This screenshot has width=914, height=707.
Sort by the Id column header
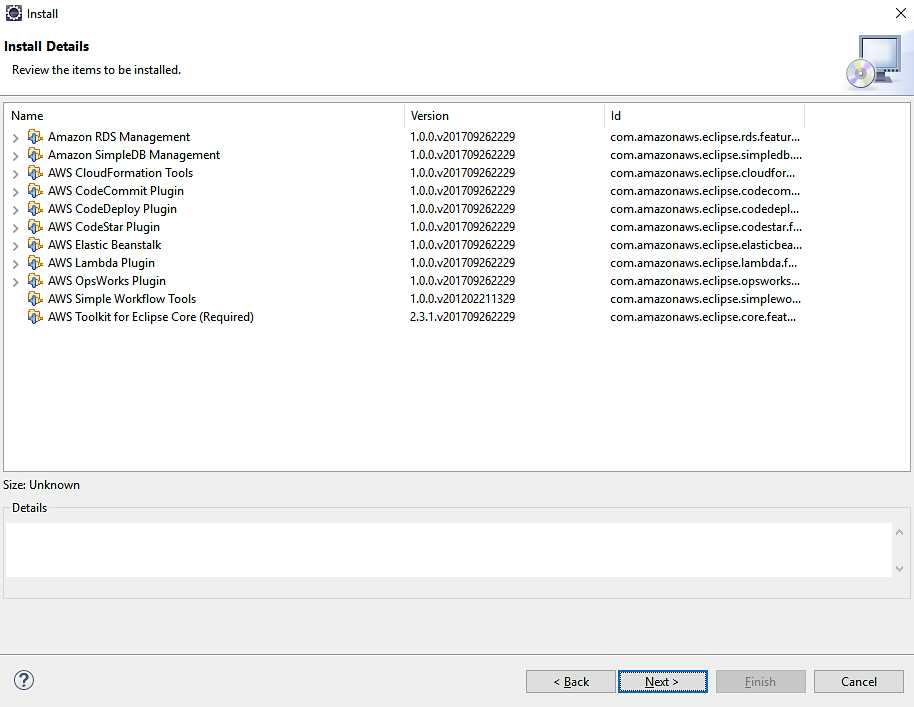click(705, 115)
